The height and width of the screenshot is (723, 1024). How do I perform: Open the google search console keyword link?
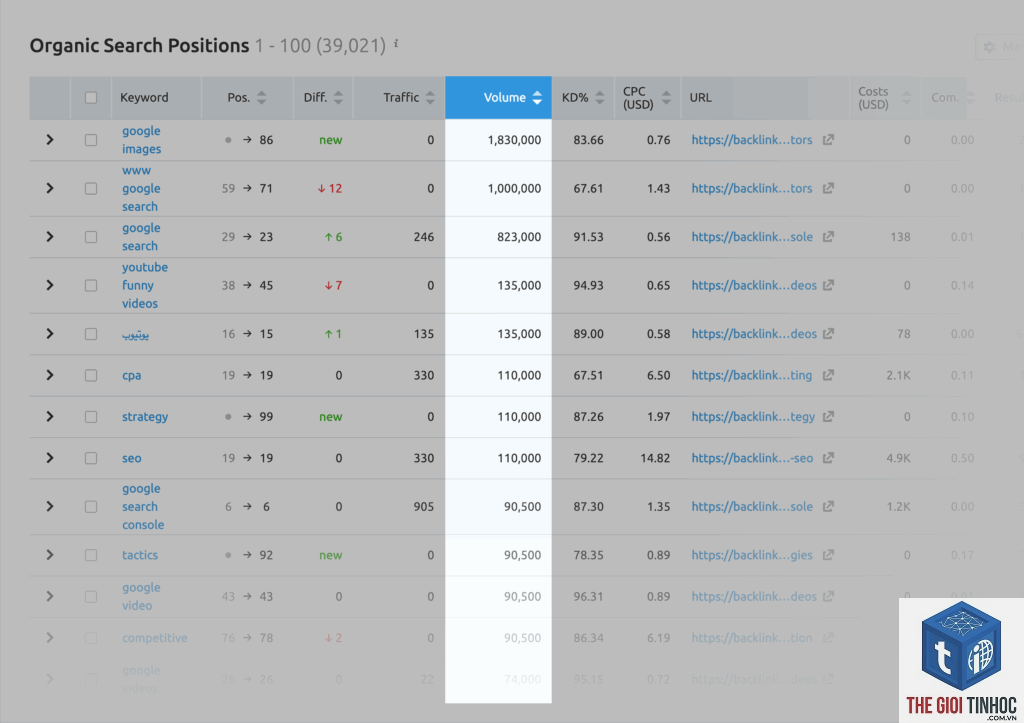[x=142, y=506]
